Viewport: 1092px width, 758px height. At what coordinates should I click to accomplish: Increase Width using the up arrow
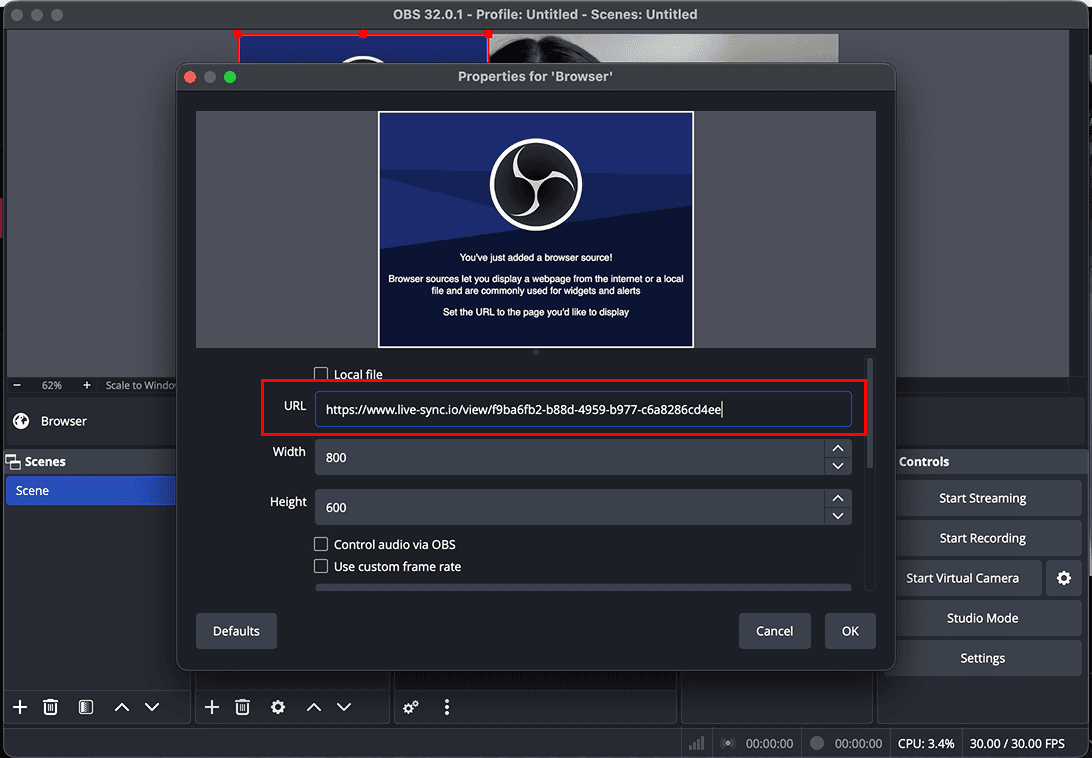point(838,449)
